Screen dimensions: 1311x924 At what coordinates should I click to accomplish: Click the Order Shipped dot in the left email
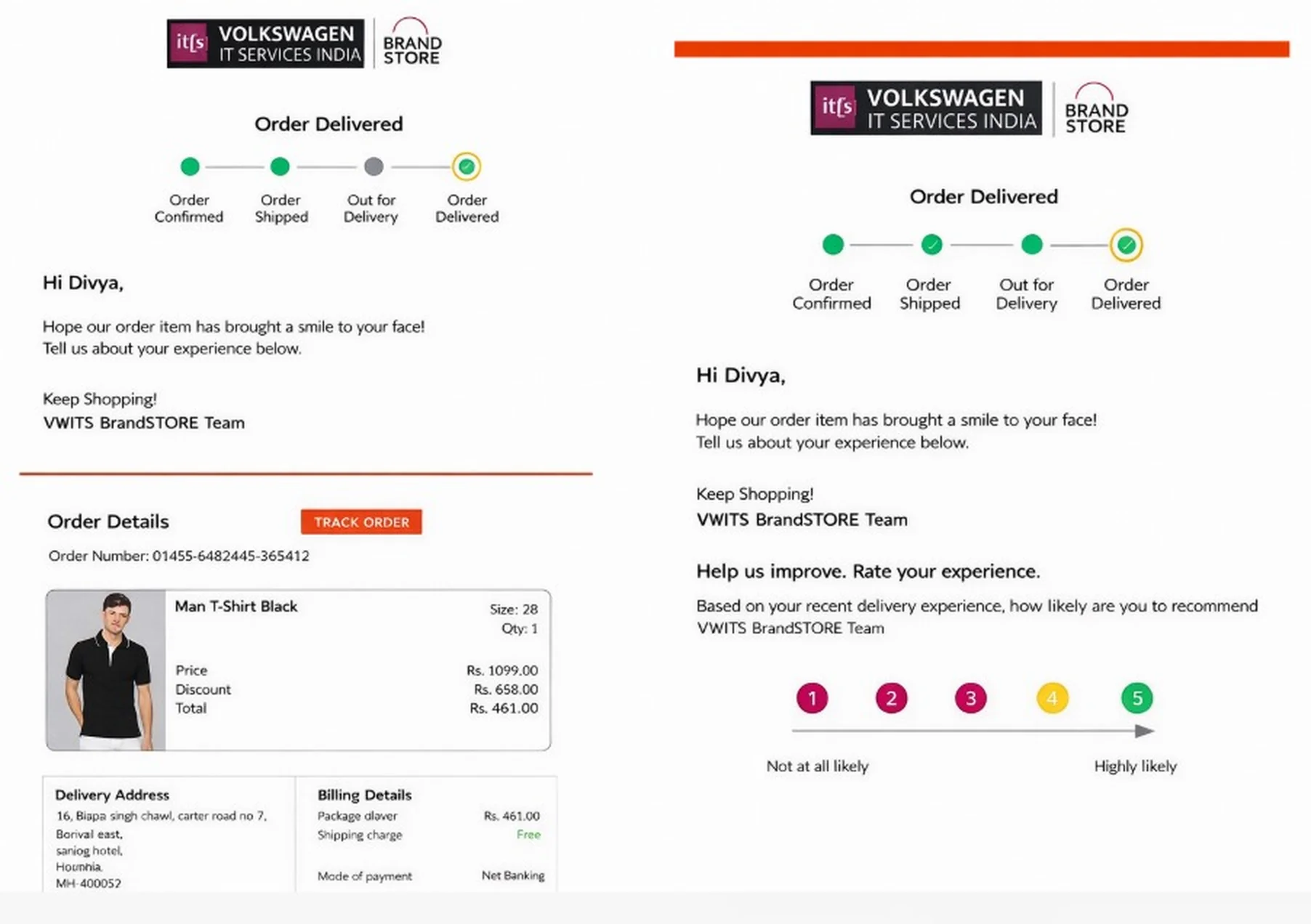[x=280, y=166]
